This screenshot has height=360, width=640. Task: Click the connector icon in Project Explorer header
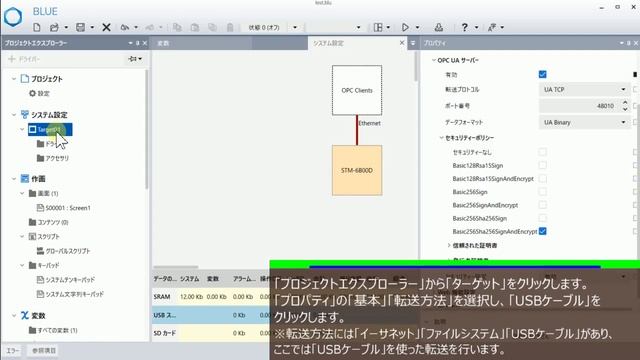[x=133, y=59]
